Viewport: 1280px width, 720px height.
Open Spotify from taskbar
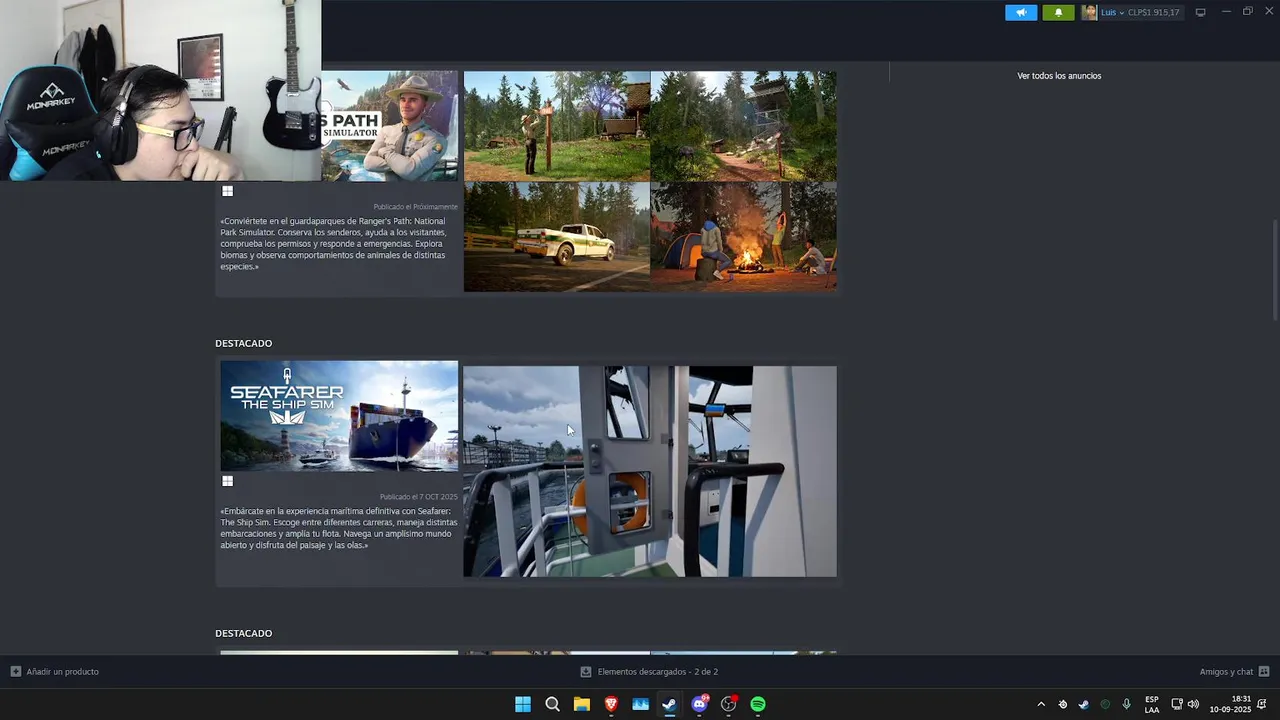[758, 704]
